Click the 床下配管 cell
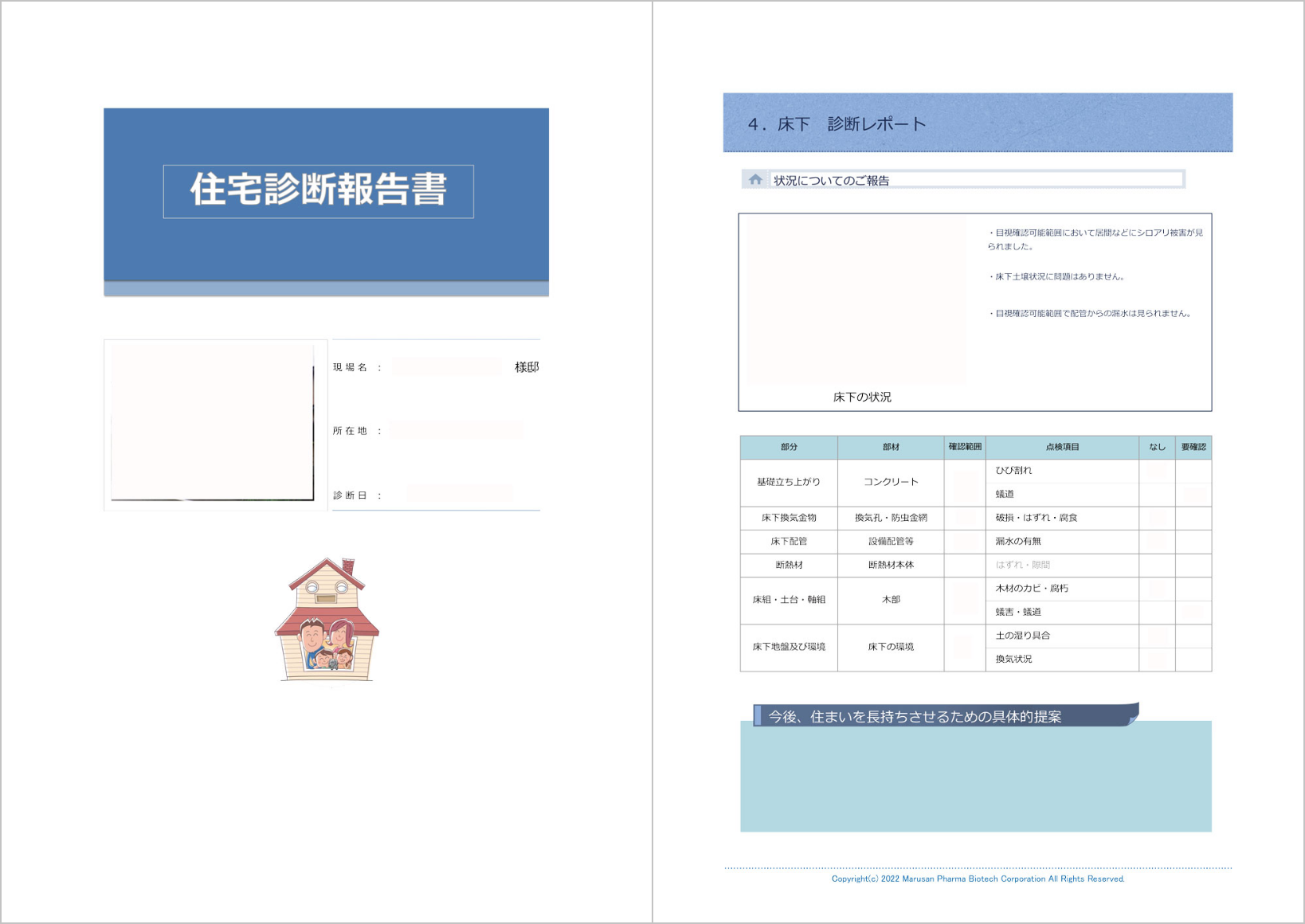Screen dimensions: 1305x924 coord(789,541)
